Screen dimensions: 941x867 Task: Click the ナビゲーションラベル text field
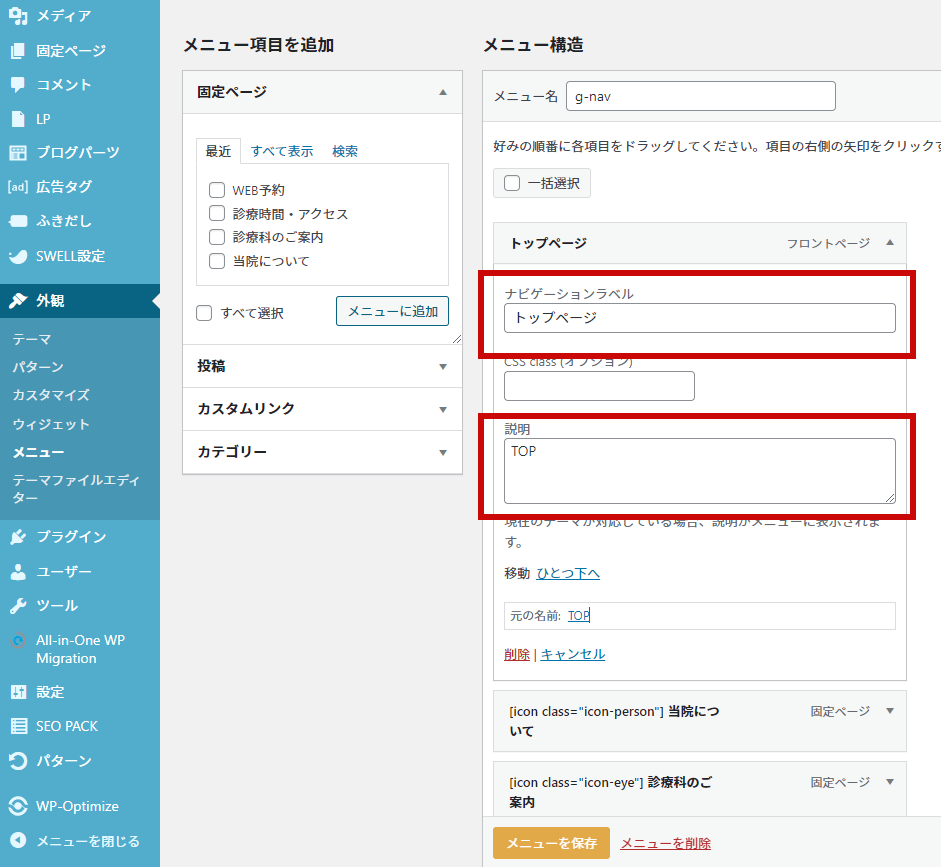coord(699,318)
